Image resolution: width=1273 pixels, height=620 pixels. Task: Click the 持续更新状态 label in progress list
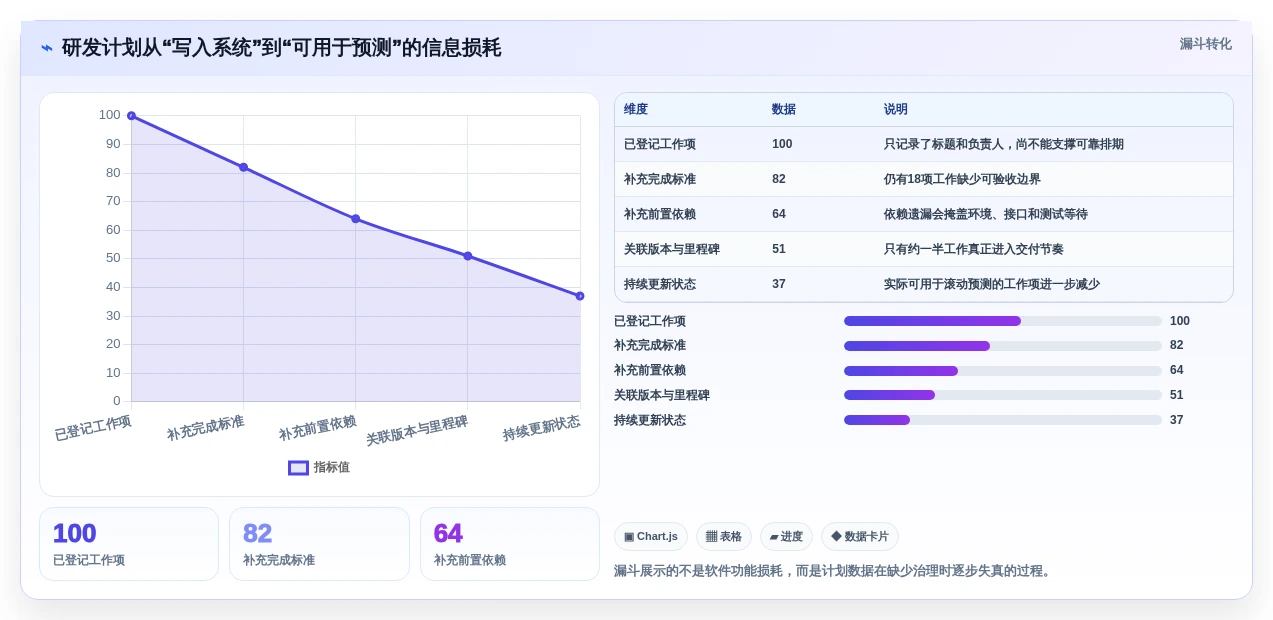coord(650,420)
